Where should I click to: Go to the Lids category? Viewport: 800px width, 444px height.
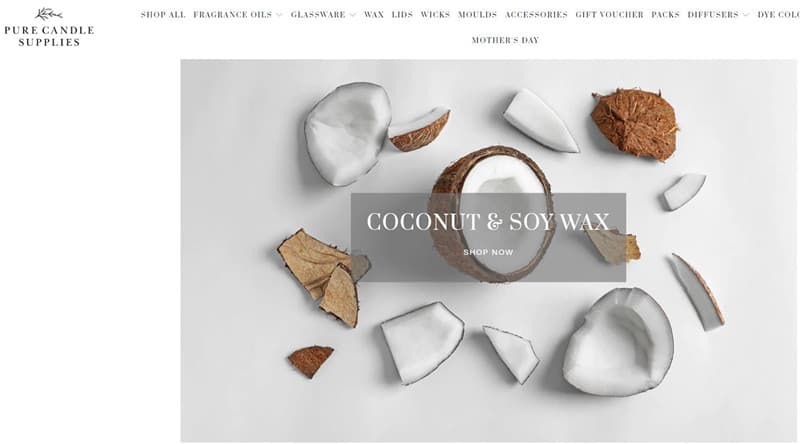[x=402, y=15]
